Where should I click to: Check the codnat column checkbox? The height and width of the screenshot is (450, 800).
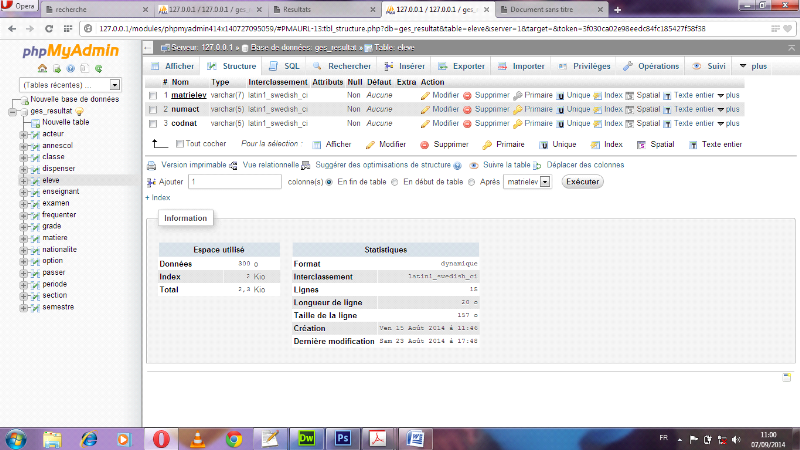pyautogui.click(x=153, y=123)
